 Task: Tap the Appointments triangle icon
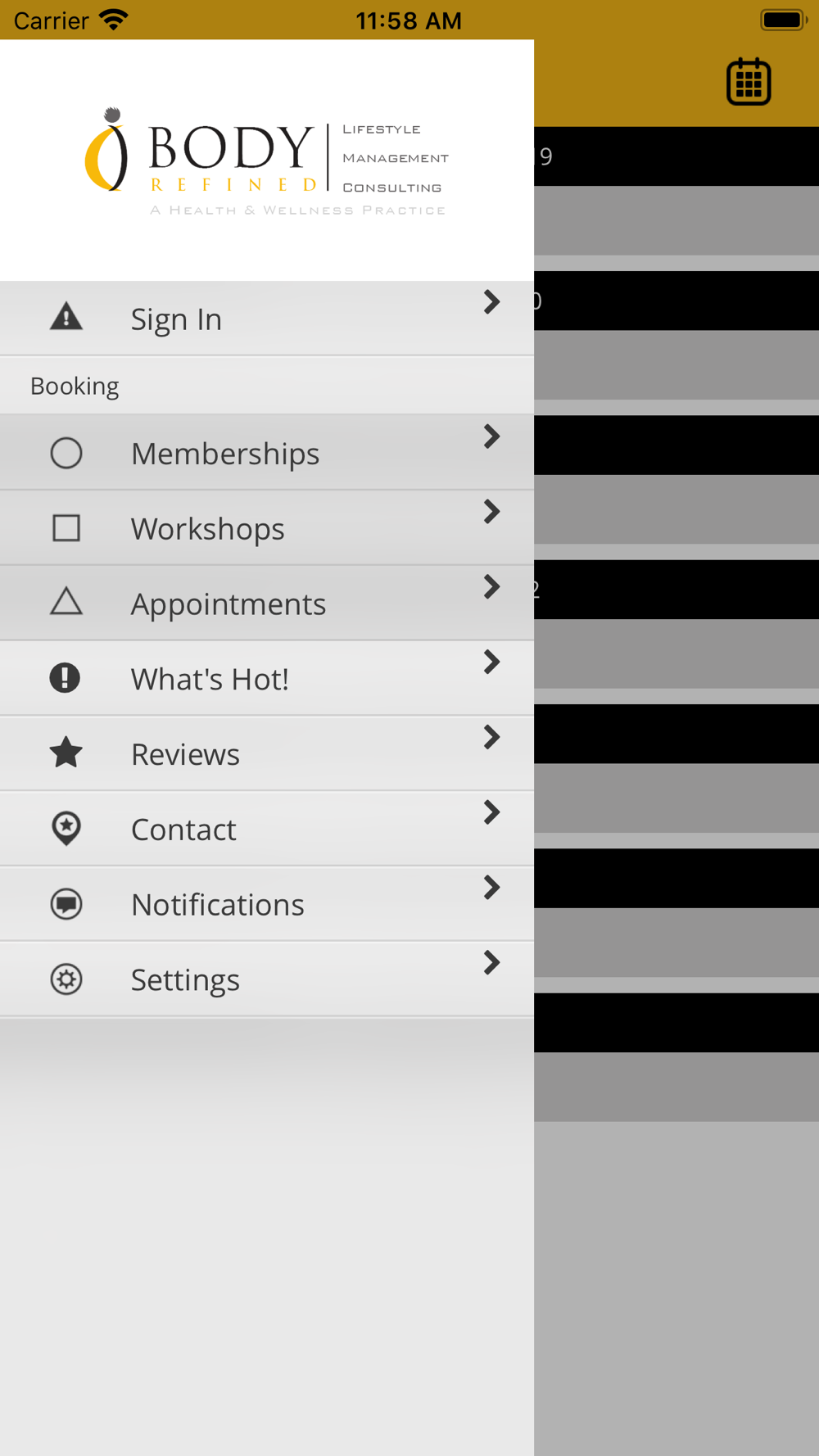66,601
